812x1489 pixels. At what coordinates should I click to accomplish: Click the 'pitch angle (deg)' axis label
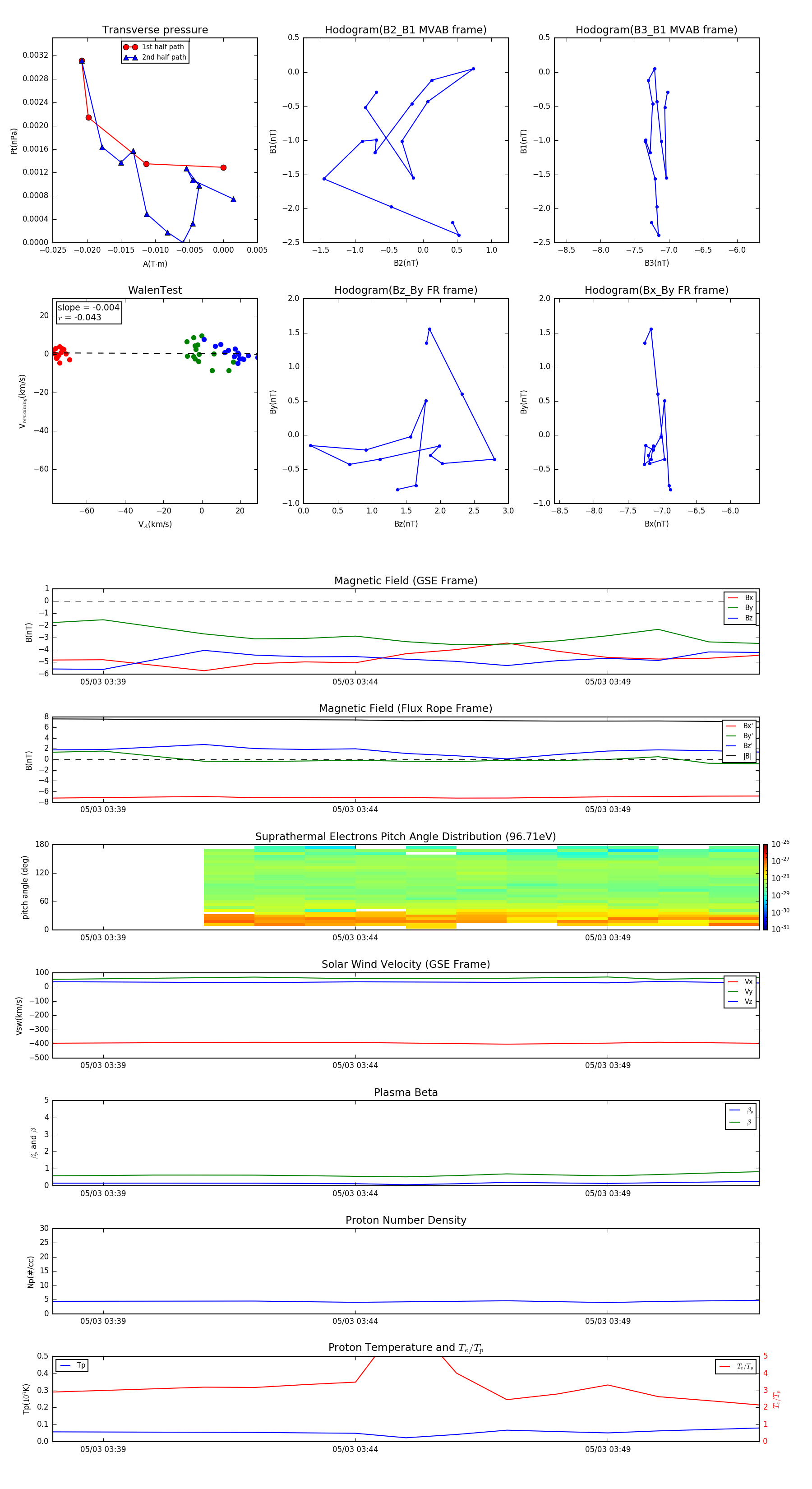[x=25, y=887]
